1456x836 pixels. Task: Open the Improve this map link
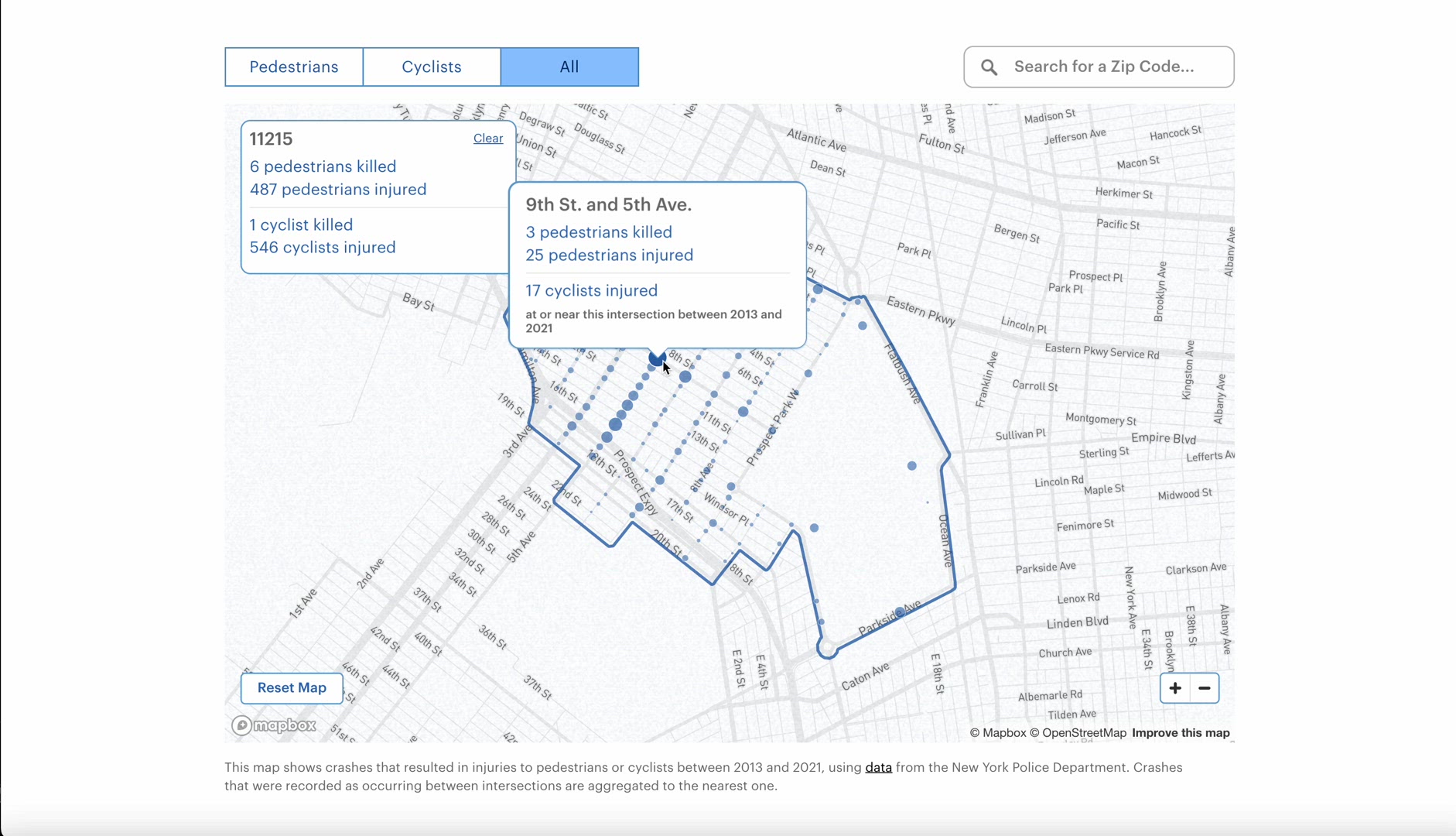pyautogui.click(x=1180, y=733)
